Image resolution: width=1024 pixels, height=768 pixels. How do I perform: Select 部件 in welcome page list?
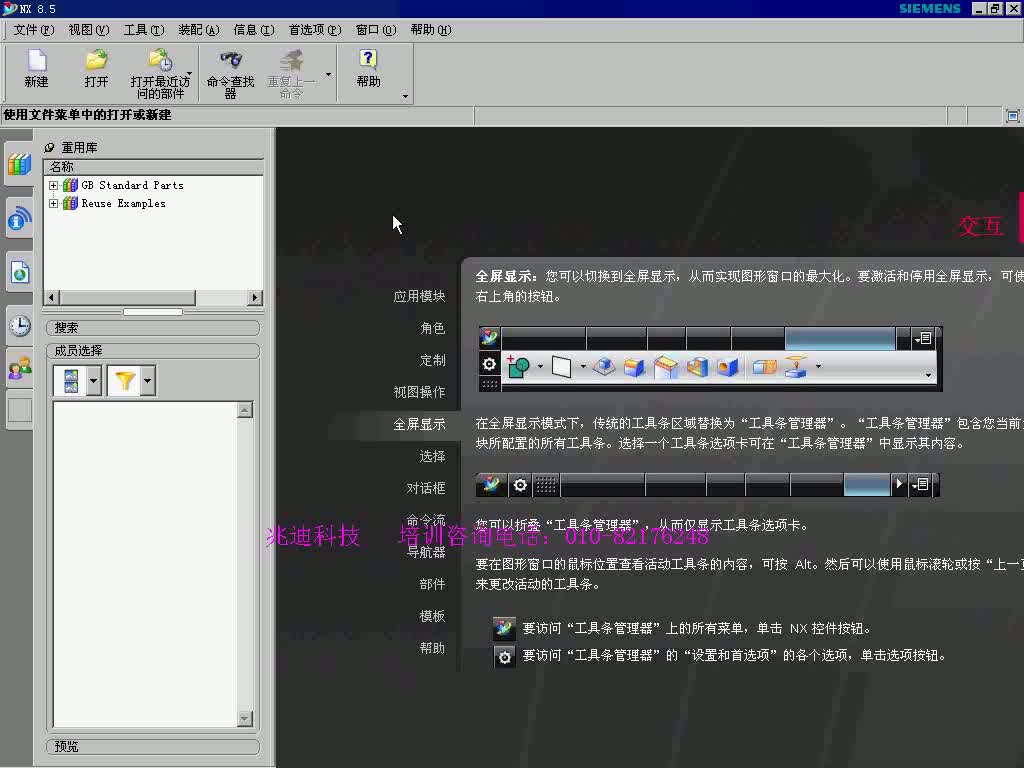[432, 584]
